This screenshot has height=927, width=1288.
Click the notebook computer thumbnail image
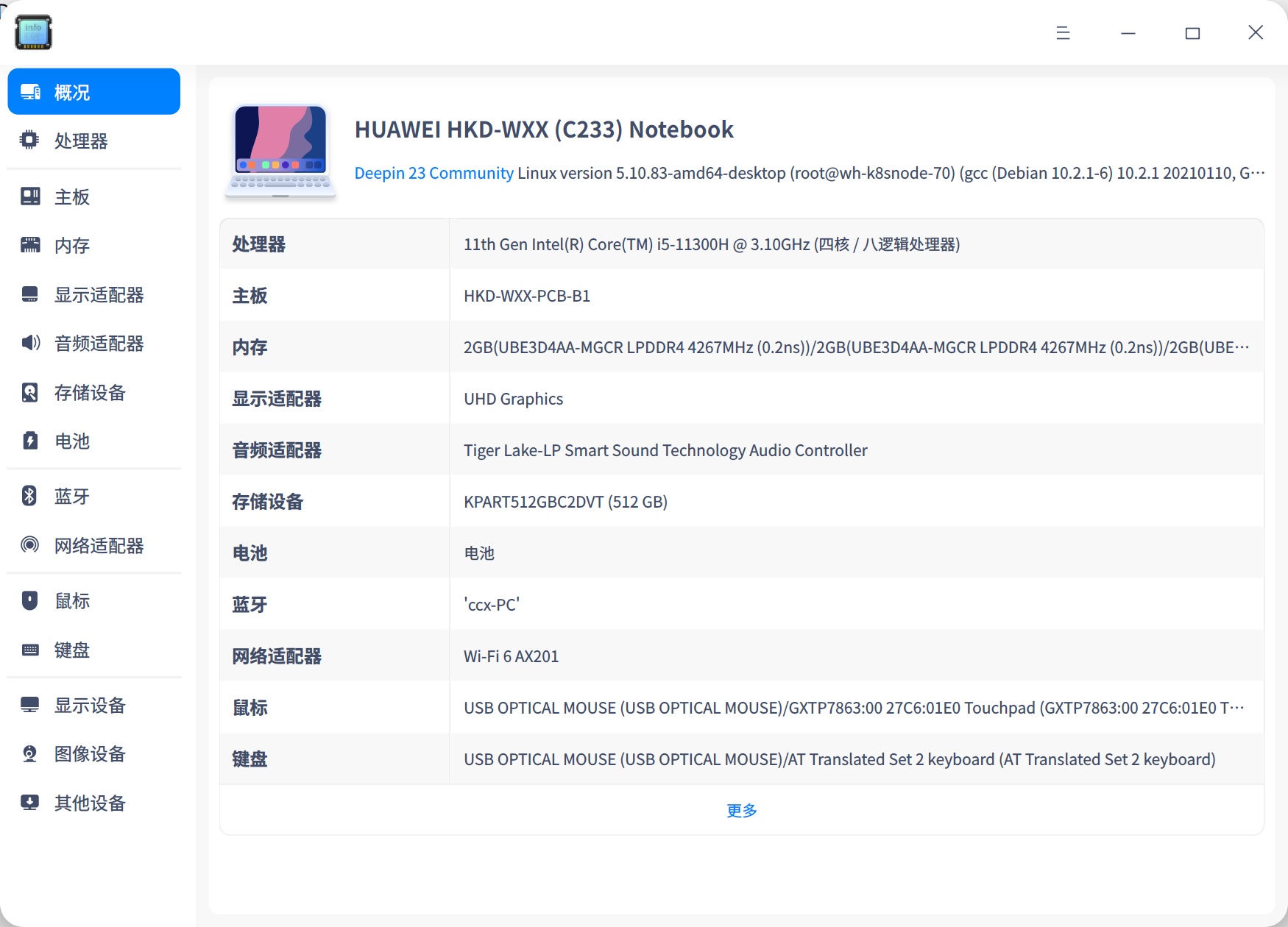(x=280, y=152)
